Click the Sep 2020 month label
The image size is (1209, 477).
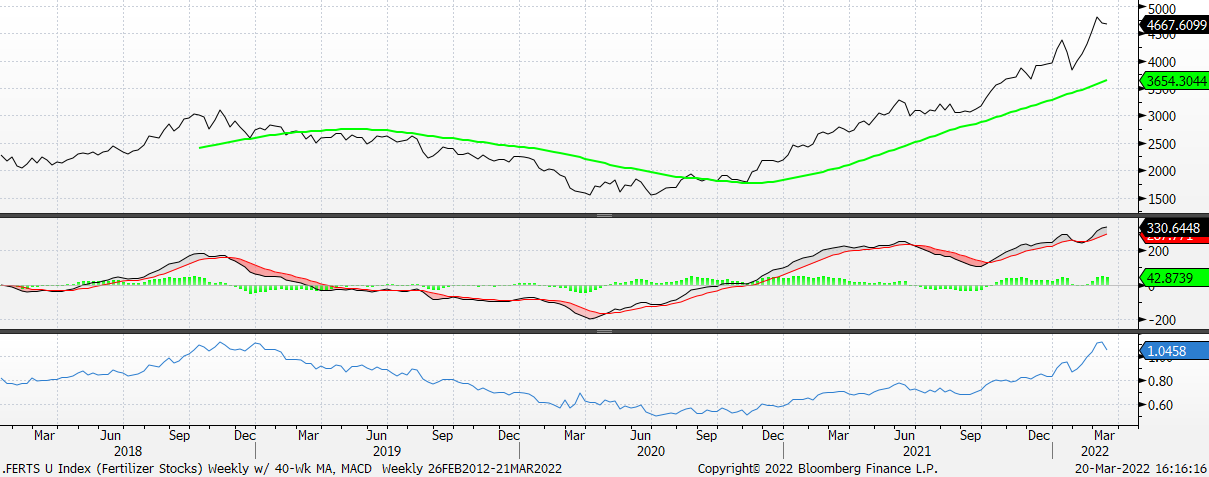(x=706, y=436)
